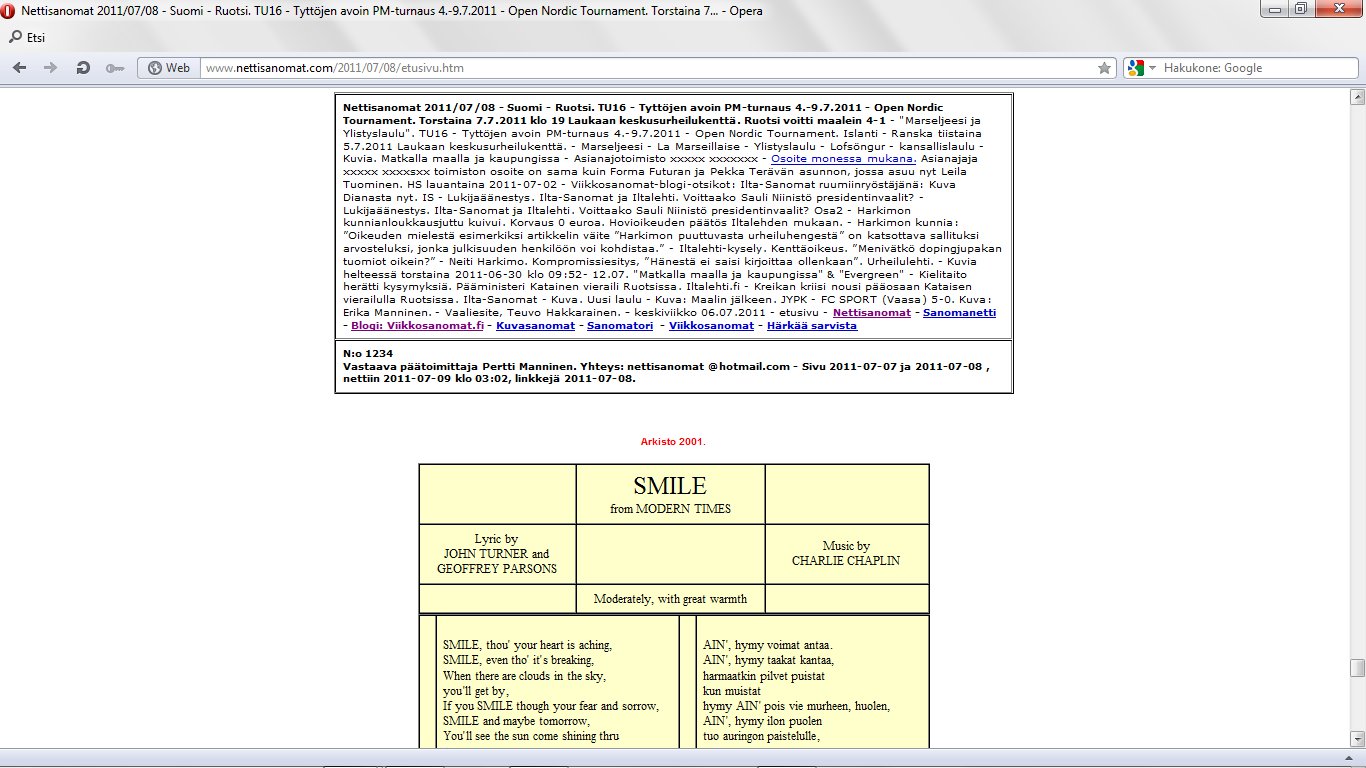The width and height of the screenshot is (1366, 768).
Task: Reload the page with the refresh icon
Action: pos(83,68)
